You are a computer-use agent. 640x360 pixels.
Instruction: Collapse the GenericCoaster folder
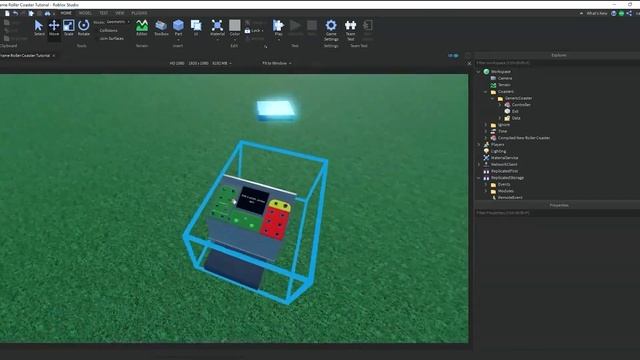(x=493, y=98)
